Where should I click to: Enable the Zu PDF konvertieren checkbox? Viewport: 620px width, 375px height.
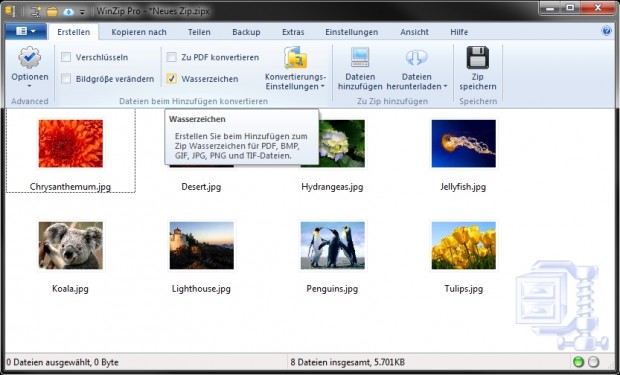pos(171,57)
